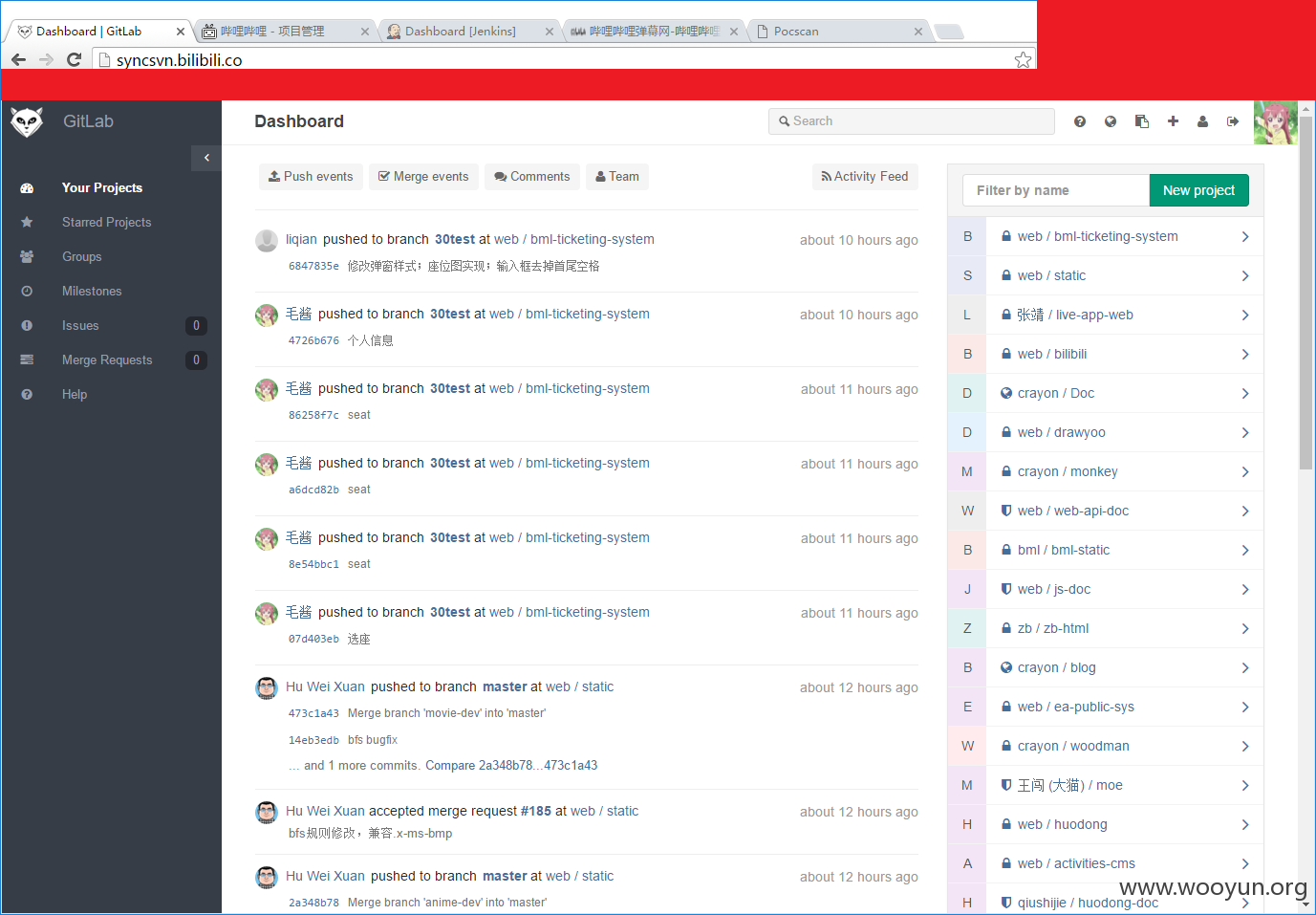This screenshot has height=915, width=1316.
Task: Open liqian user profile link
Action: pyautogui.click(x=301, y=239)
